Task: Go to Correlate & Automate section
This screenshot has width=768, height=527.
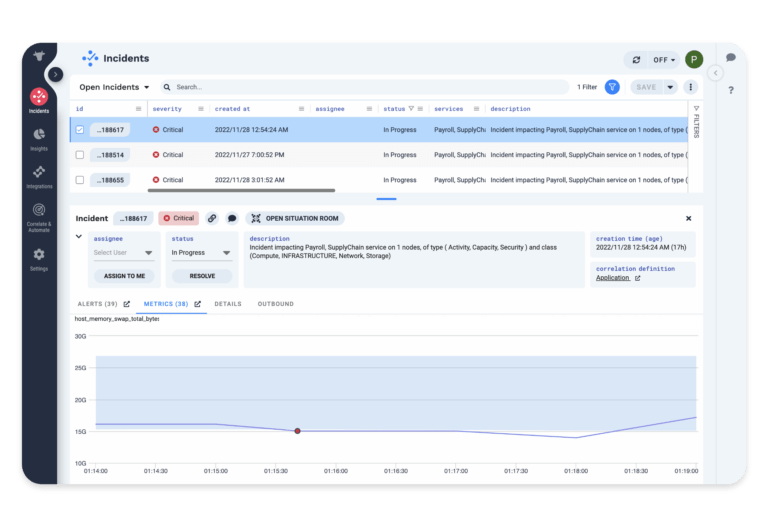Action: tap(38, 212)
